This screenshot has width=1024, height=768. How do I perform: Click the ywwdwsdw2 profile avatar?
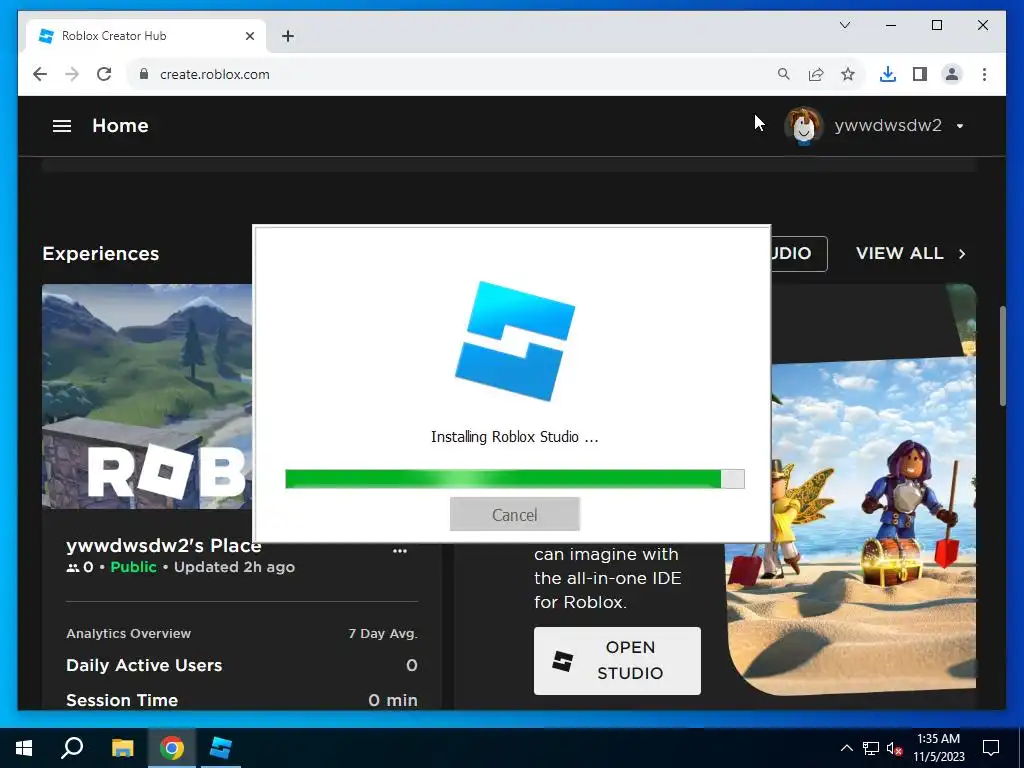tap(803, 125)
